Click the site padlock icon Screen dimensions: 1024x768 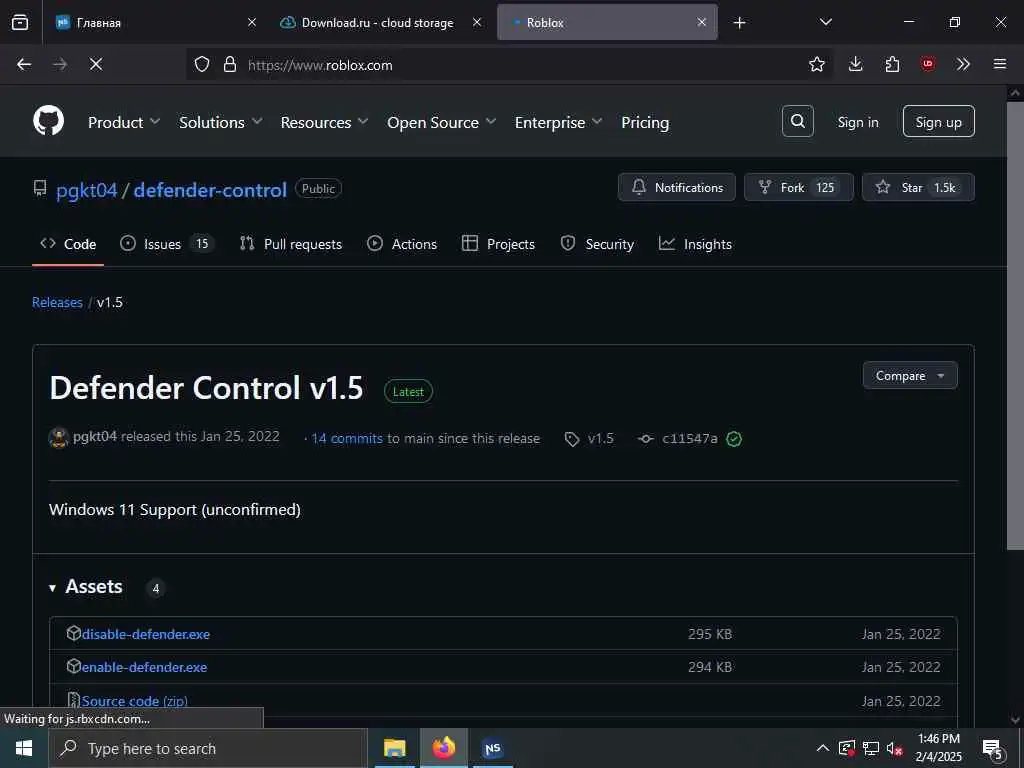coord(229,64)
